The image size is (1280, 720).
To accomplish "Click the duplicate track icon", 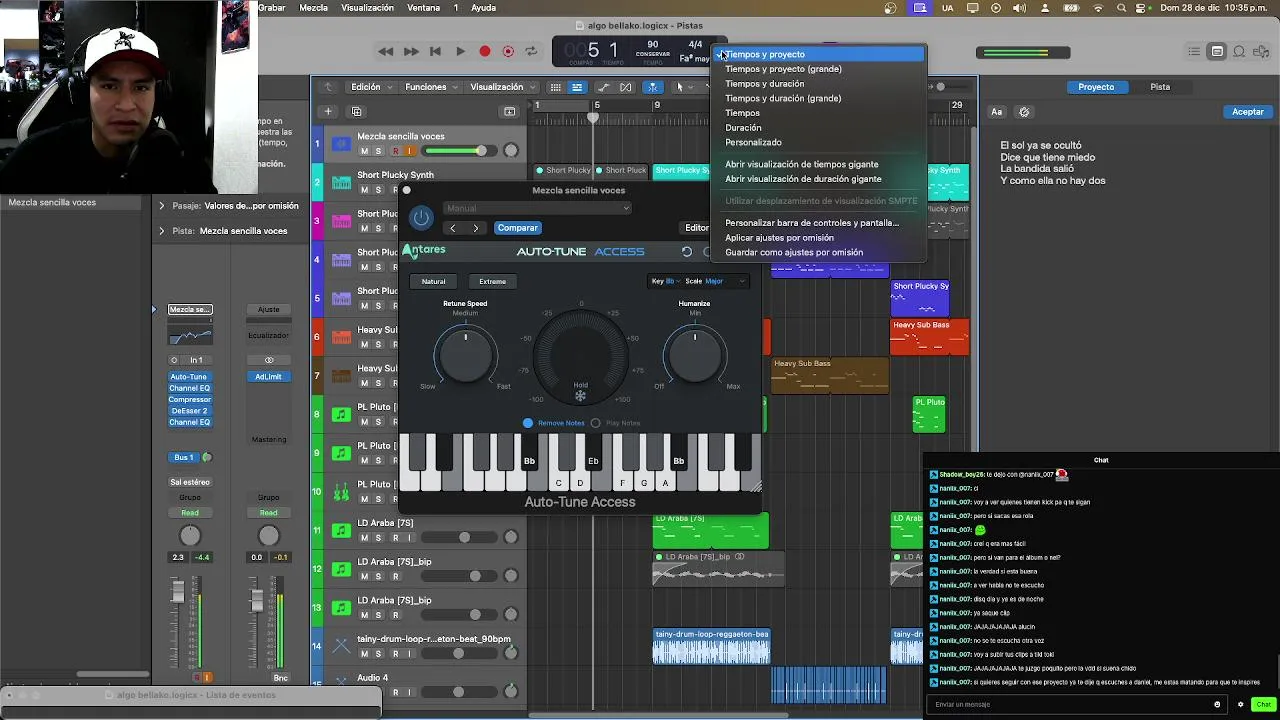I will 357,111.
